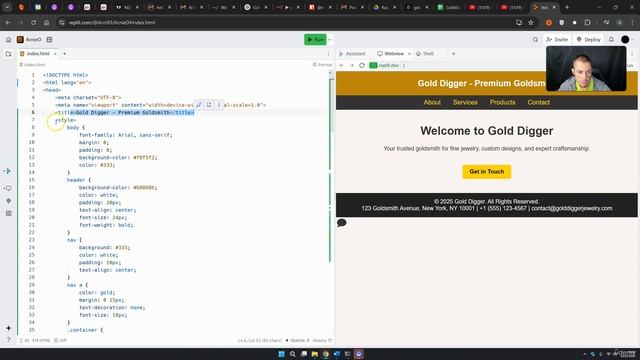Viewport: 640px width, 360px height.
Task: Add a new tab in editor pane
Action: pyautogui.click(x=64, y=54)
